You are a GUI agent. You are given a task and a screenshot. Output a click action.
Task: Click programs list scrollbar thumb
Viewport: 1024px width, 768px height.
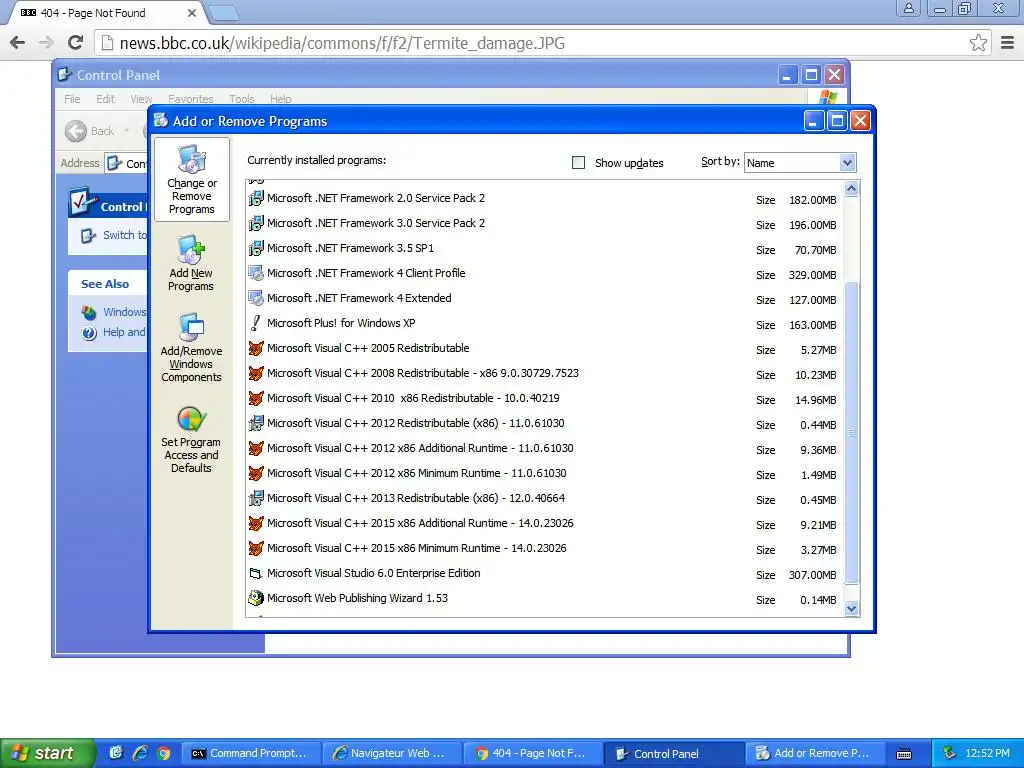point(851,433)
